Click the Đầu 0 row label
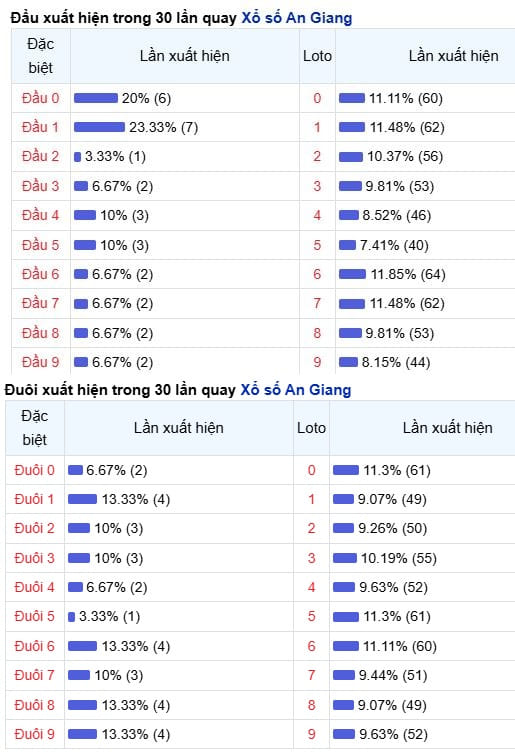515x754 pixels. coord(40,98)
